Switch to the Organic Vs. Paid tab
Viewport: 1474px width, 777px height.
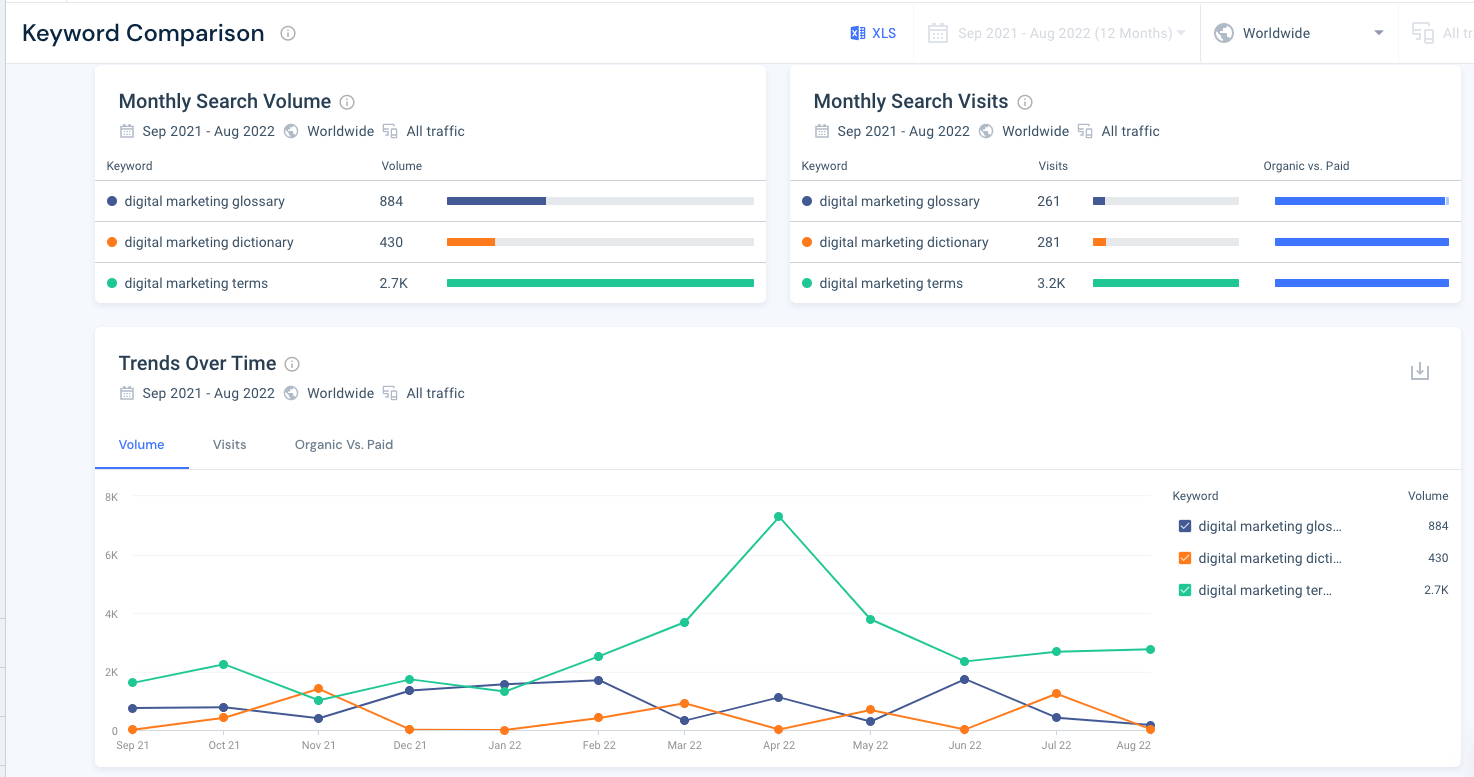[x=343, y=444]
